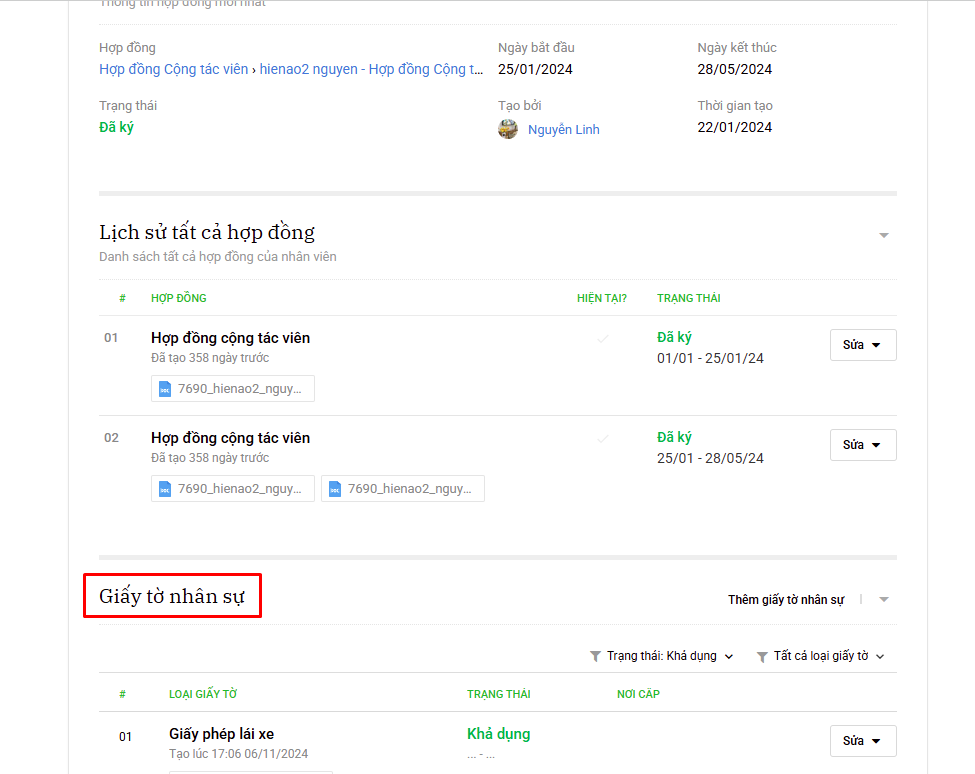Open the attached doc file of contract 01

click(x=233, y=389)
